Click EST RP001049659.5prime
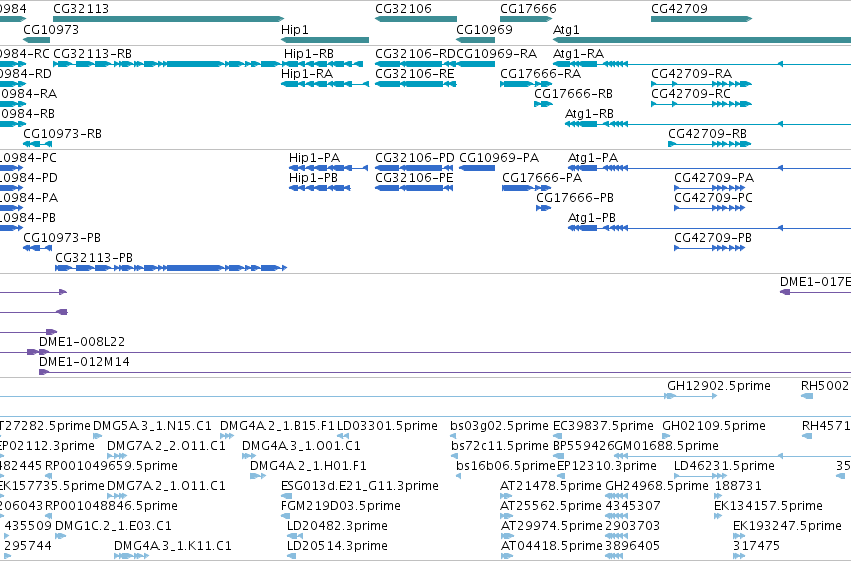This screenshot has width=851, height=561. click(x=111, y=466)
